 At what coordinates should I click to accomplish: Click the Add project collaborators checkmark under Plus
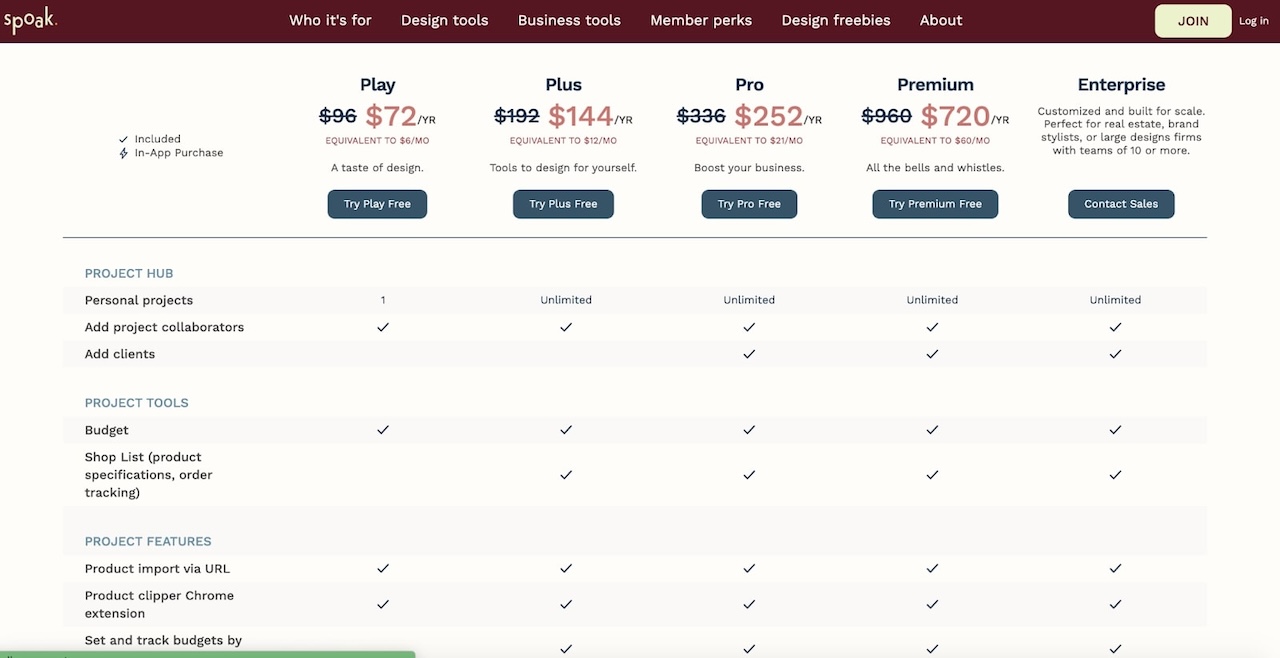tap(565, 326)
